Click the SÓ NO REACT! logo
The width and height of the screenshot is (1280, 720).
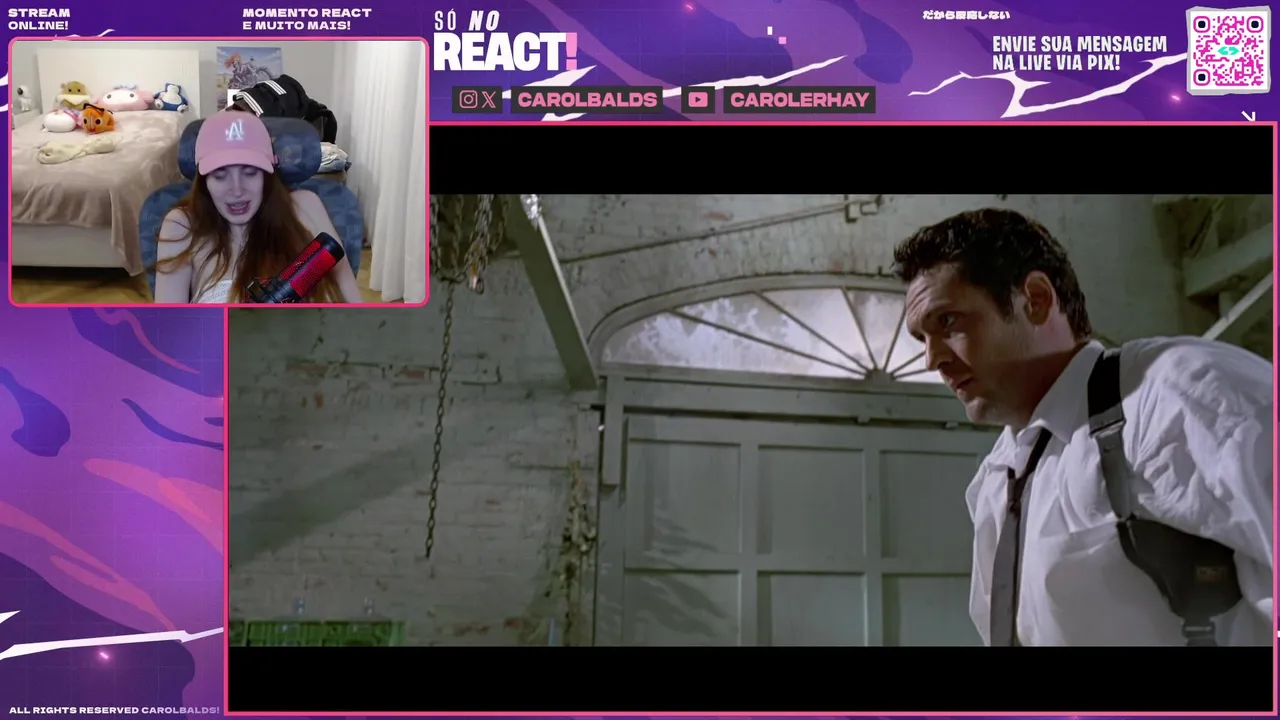tap(505, 43)
